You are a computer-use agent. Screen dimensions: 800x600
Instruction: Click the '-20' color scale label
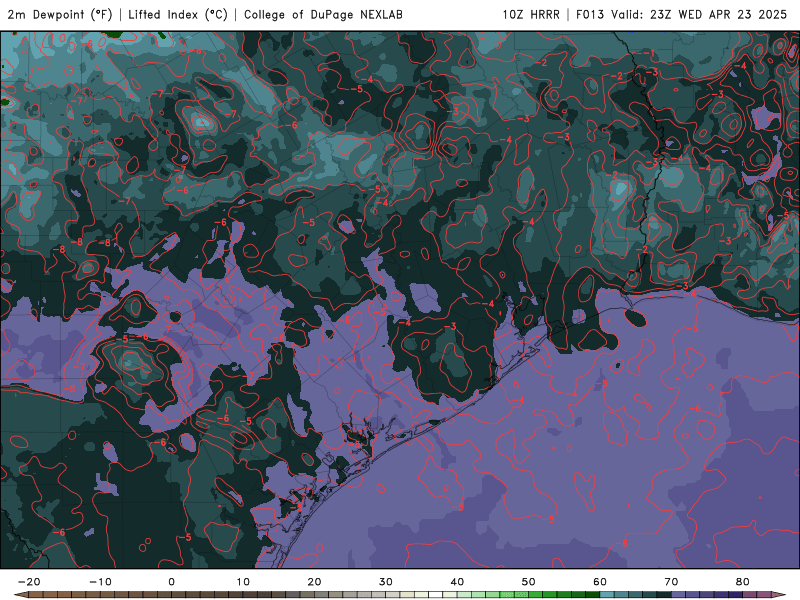pyautogui.click(x=29, y=582)
